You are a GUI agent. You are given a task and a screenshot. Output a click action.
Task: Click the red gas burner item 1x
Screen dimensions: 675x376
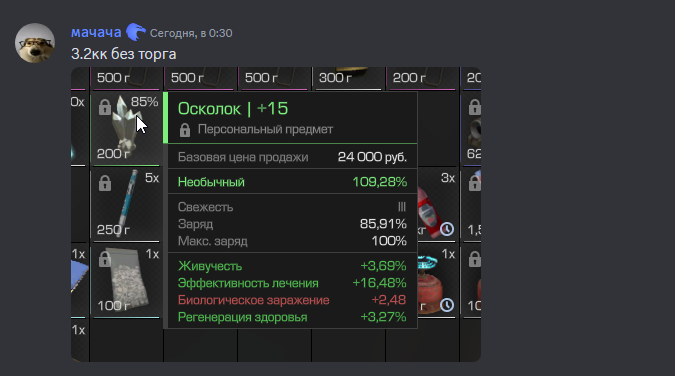coord(436,280)
